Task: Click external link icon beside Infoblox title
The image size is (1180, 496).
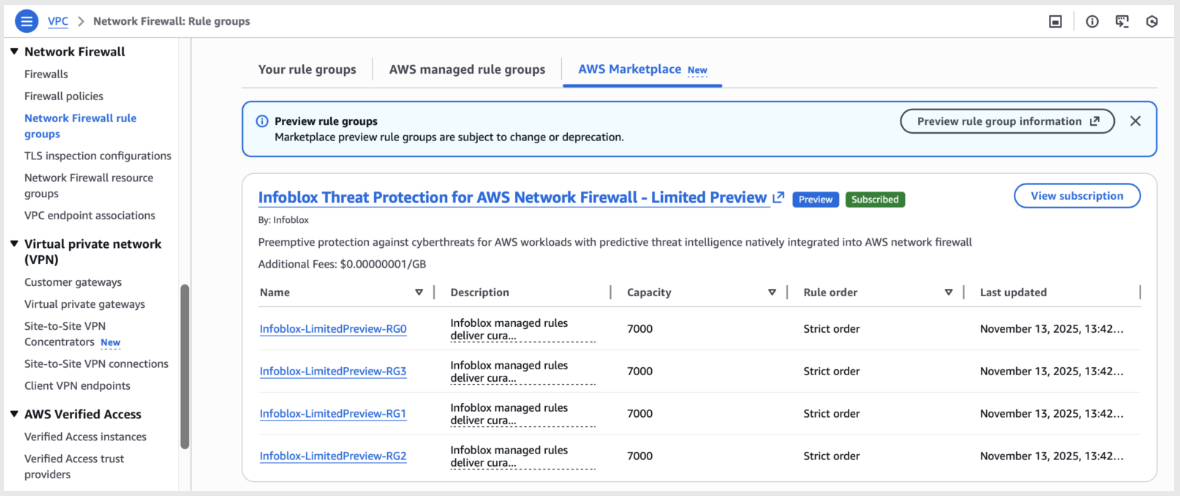Action: click(778, 198)
